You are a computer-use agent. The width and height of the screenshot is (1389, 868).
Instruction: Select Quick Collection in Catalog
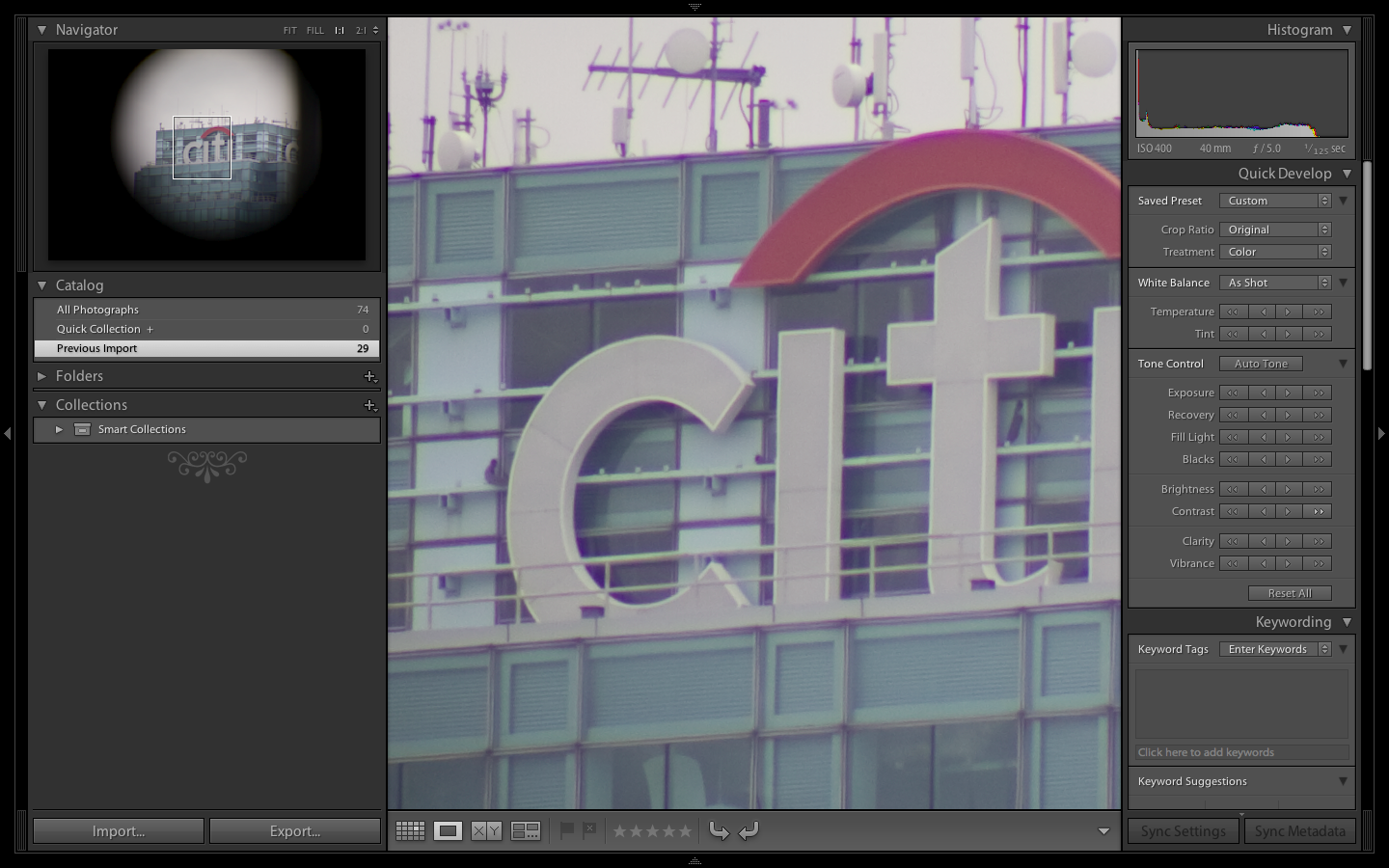[x=206, y=329]
